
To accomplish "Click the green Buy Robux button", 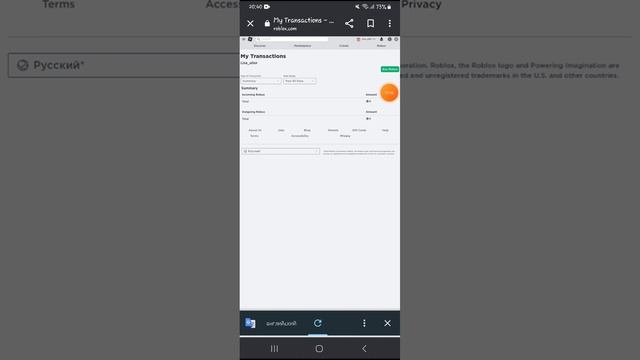I will [390, 69].
